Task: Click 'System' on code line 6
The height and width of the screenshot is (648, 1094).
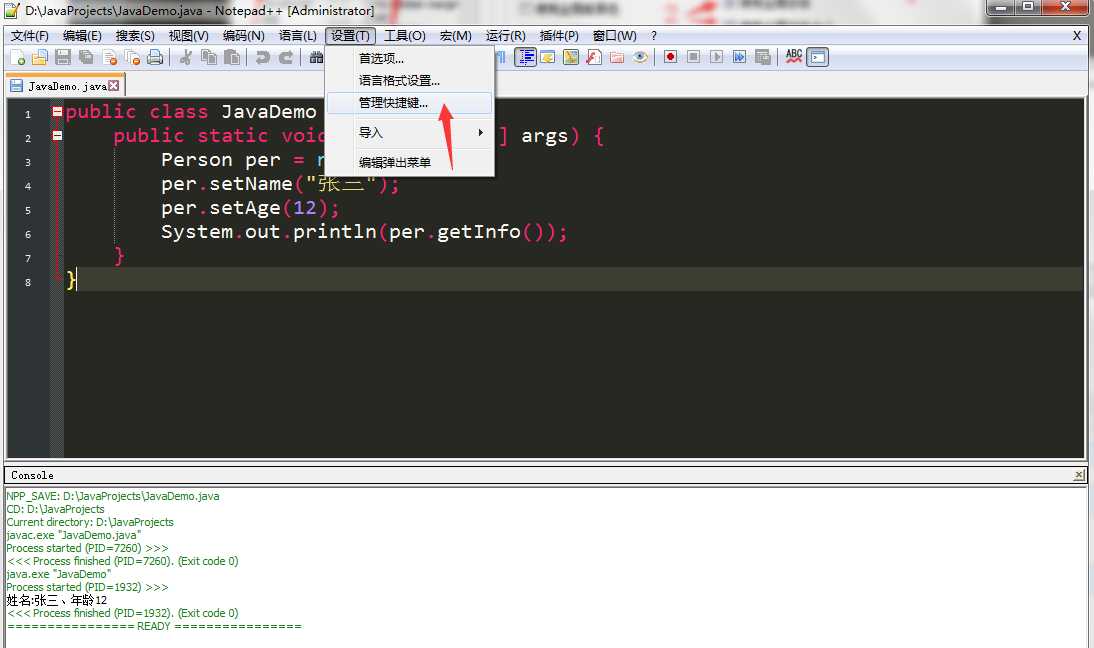Action: [x=197, y=232]
